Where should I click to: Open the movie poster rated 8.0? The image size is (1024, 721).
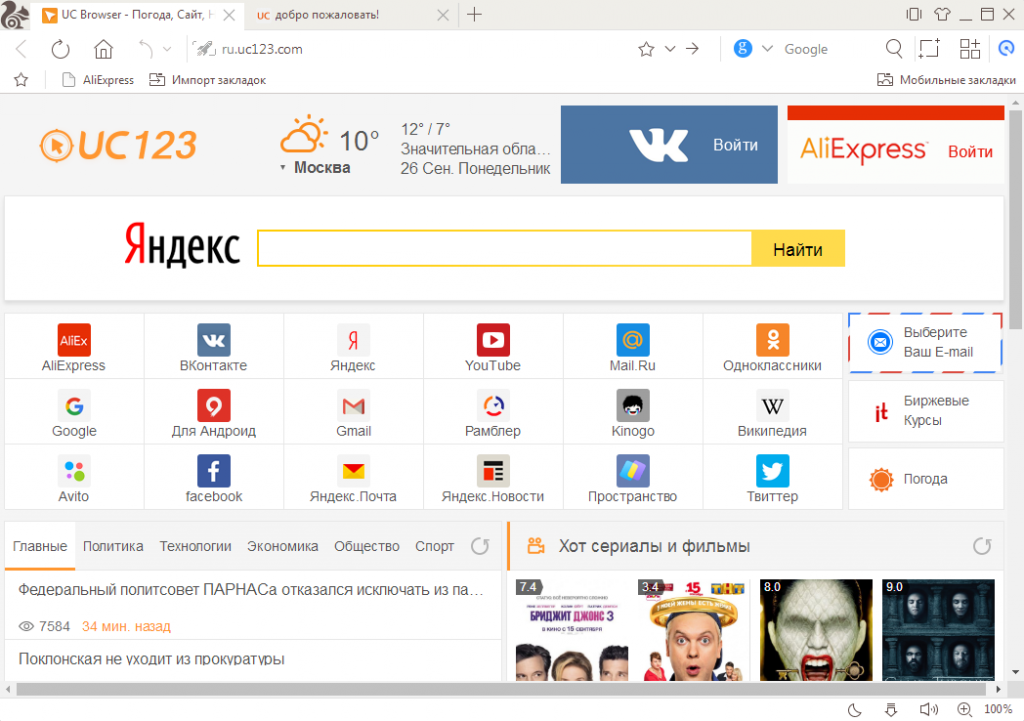(x=816, y=630)
